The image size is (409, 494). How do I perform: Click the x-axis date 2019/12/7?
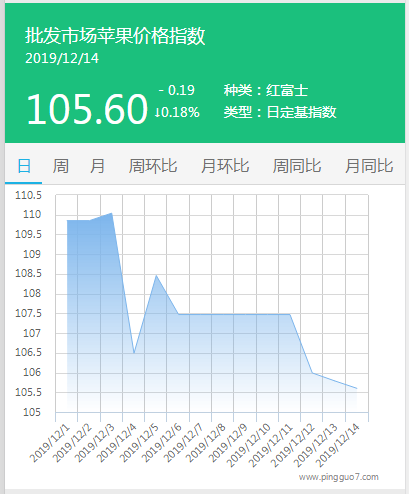point(184,443)
